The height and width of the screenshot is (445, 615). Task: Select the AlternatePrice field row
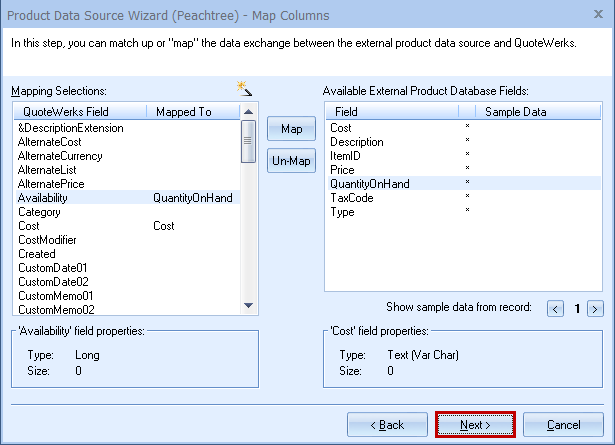point(127,184)
